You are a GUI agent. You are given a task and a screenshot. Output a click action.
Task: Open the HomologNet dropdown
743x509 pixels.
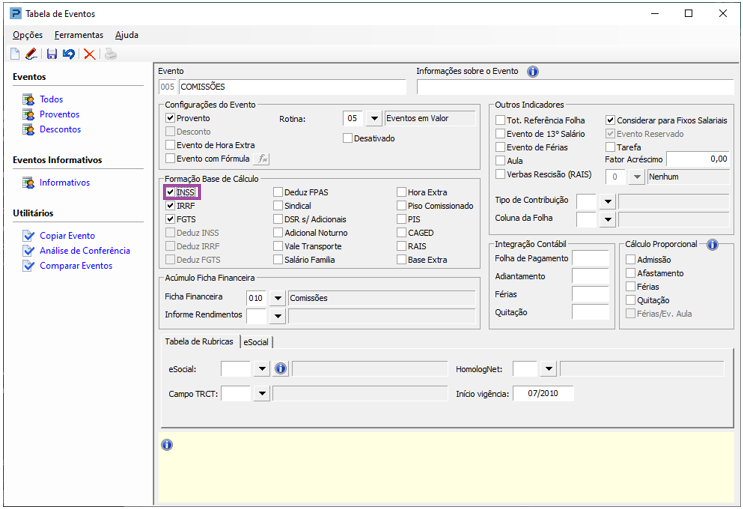coord(548,368)
